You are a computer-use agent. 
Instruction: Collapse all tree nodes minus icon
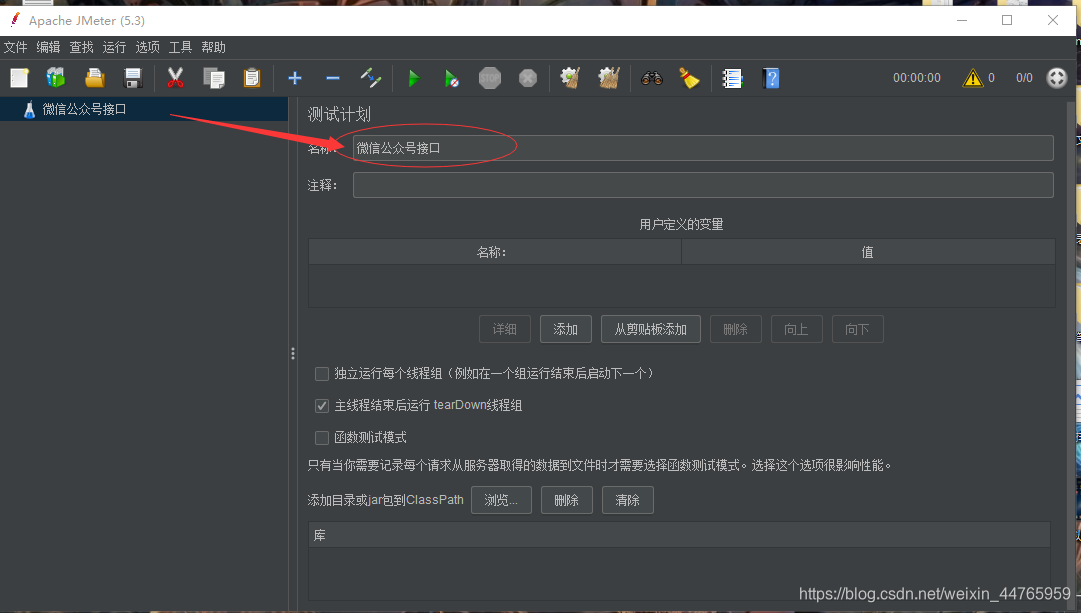point(333,78)
